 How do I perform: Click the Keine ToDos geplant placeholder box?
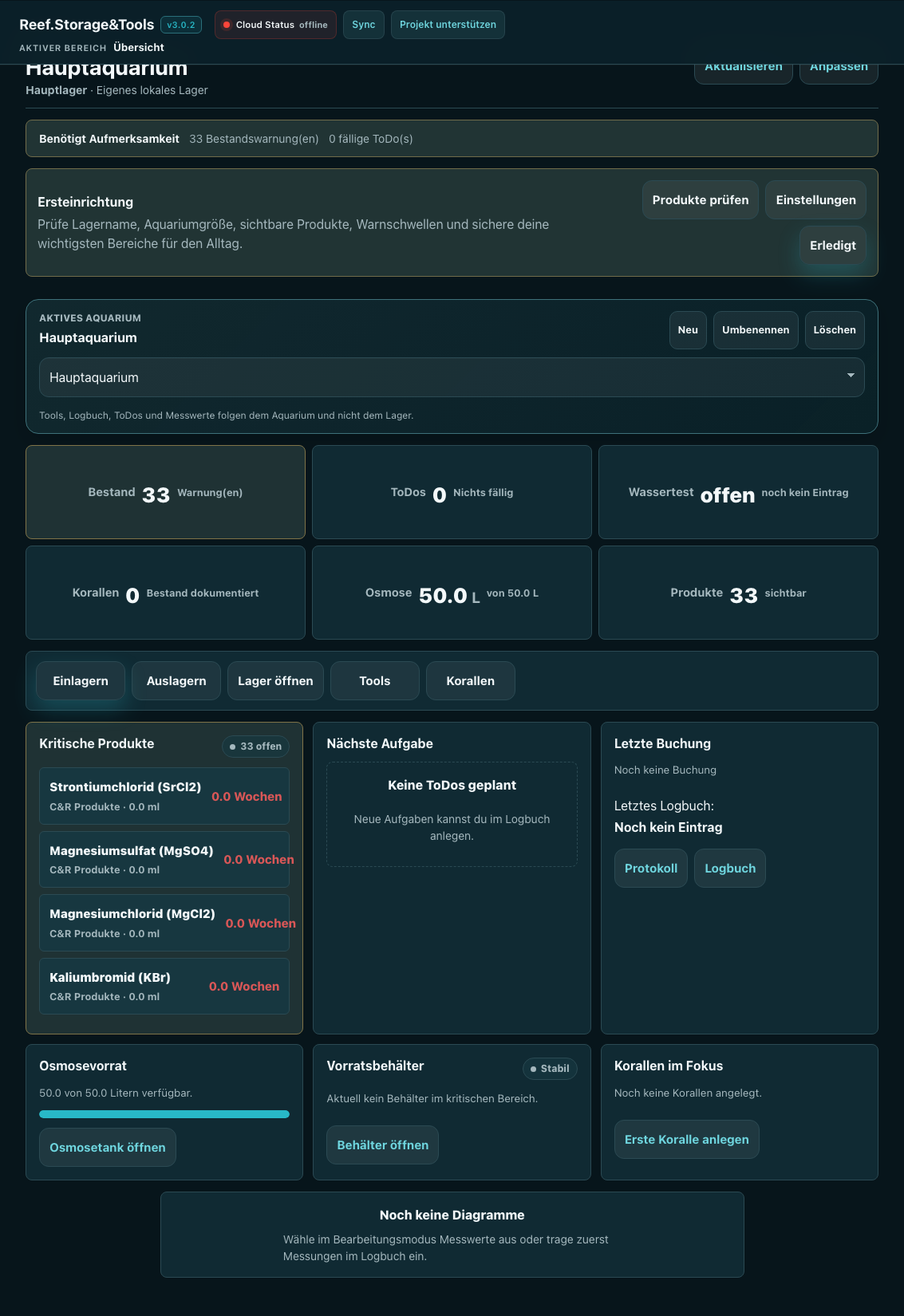coord(452,814)
